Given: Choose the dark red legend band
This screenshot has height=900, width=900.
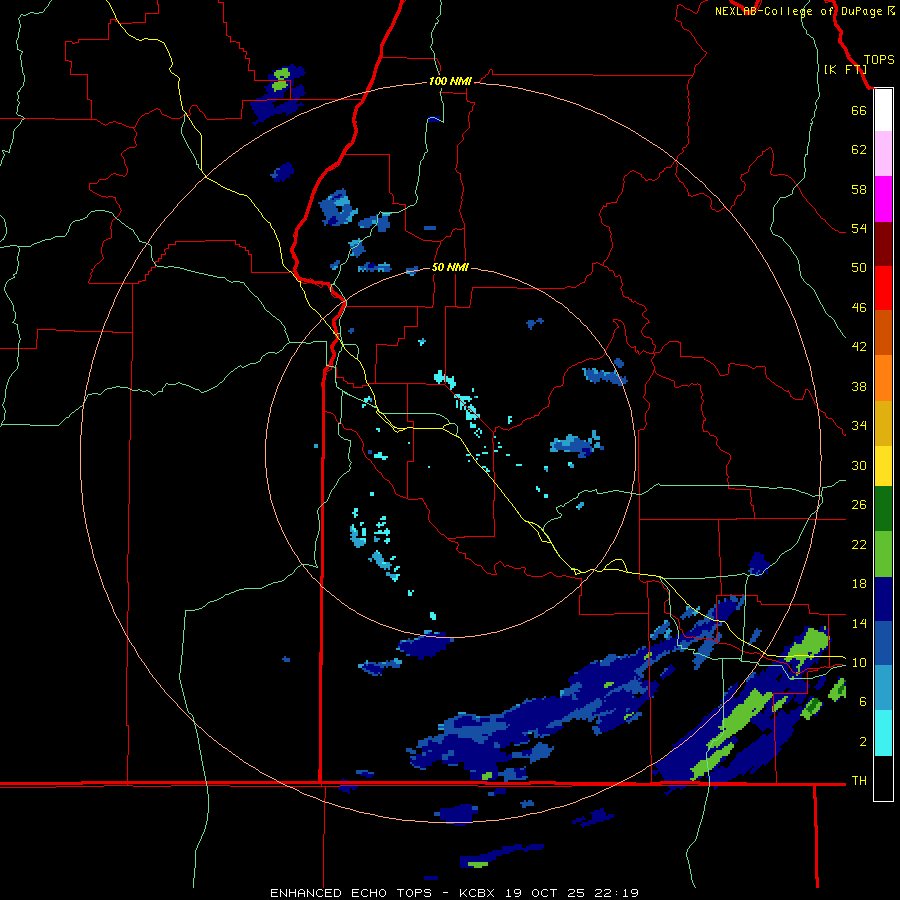Looking at the screenshot, I should tap(883, 243).
